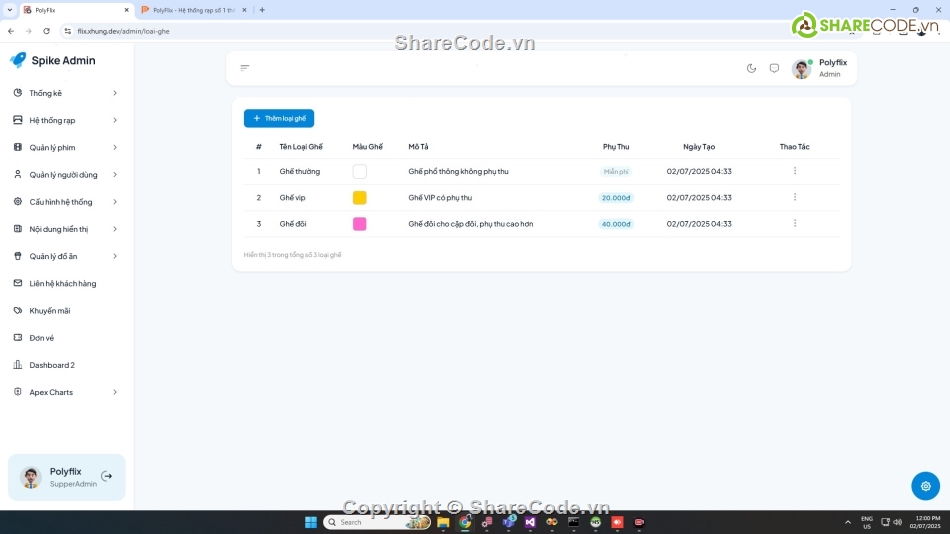Log out using the sidebar logout icon
The width and height of the screenshot is (950, 534).
tap(107, 476)
